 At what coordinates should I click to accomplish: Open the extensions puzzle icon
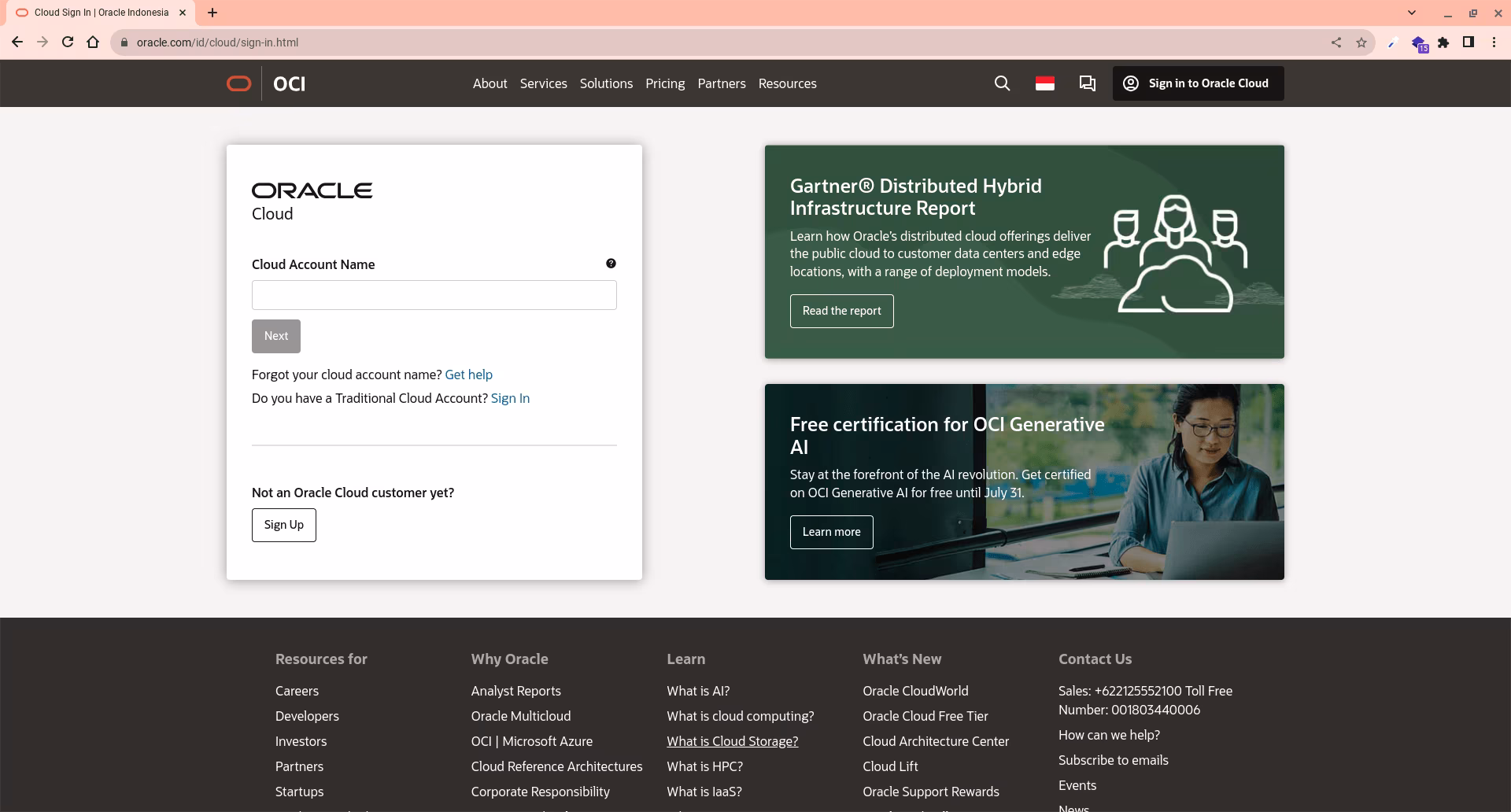(1443, 42)
